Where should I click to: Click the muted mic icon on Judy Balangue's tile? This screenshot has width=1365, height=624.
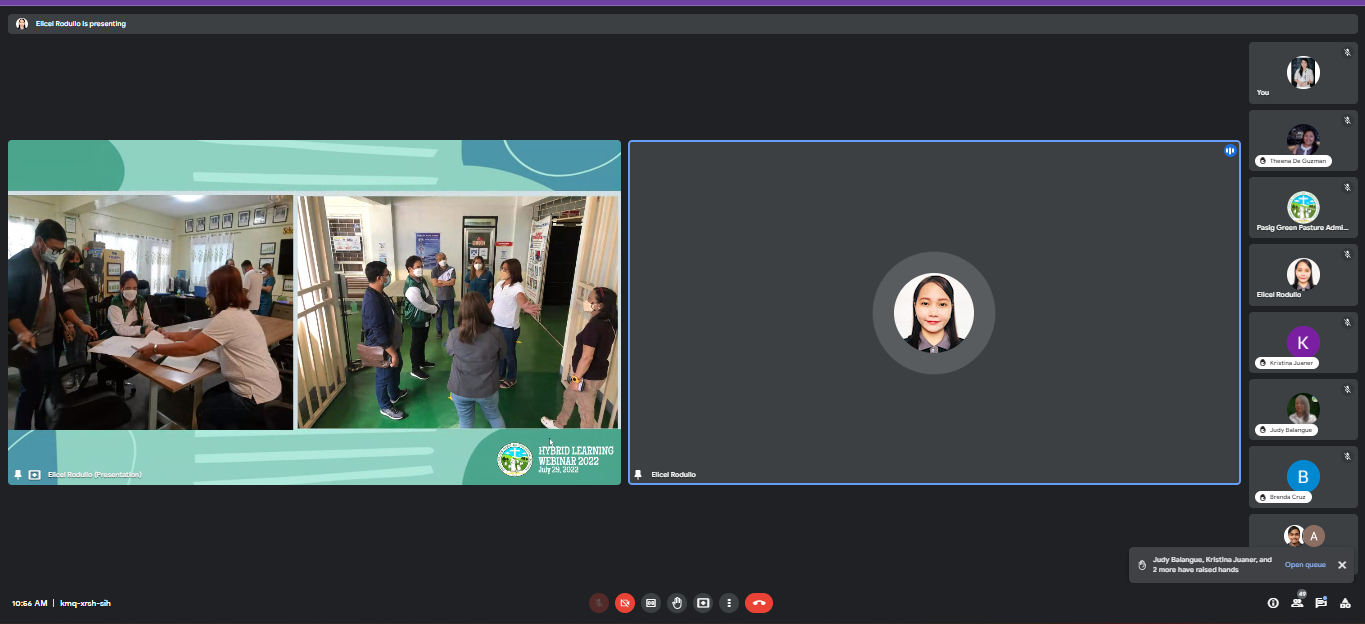pyautogui.click(x=1347, y=389)
